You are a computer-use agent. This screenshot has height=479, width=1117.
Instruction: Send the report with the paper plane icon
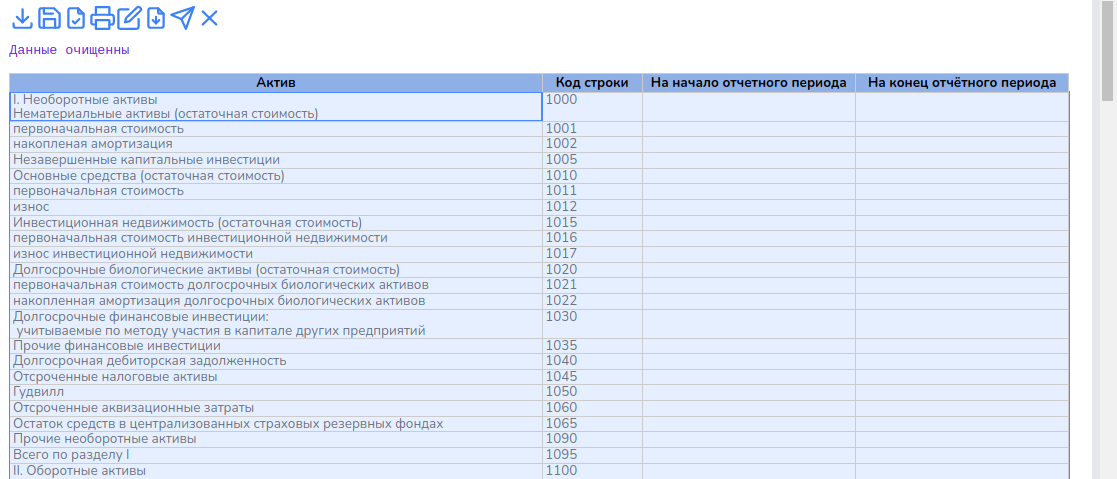click(182, 18)
